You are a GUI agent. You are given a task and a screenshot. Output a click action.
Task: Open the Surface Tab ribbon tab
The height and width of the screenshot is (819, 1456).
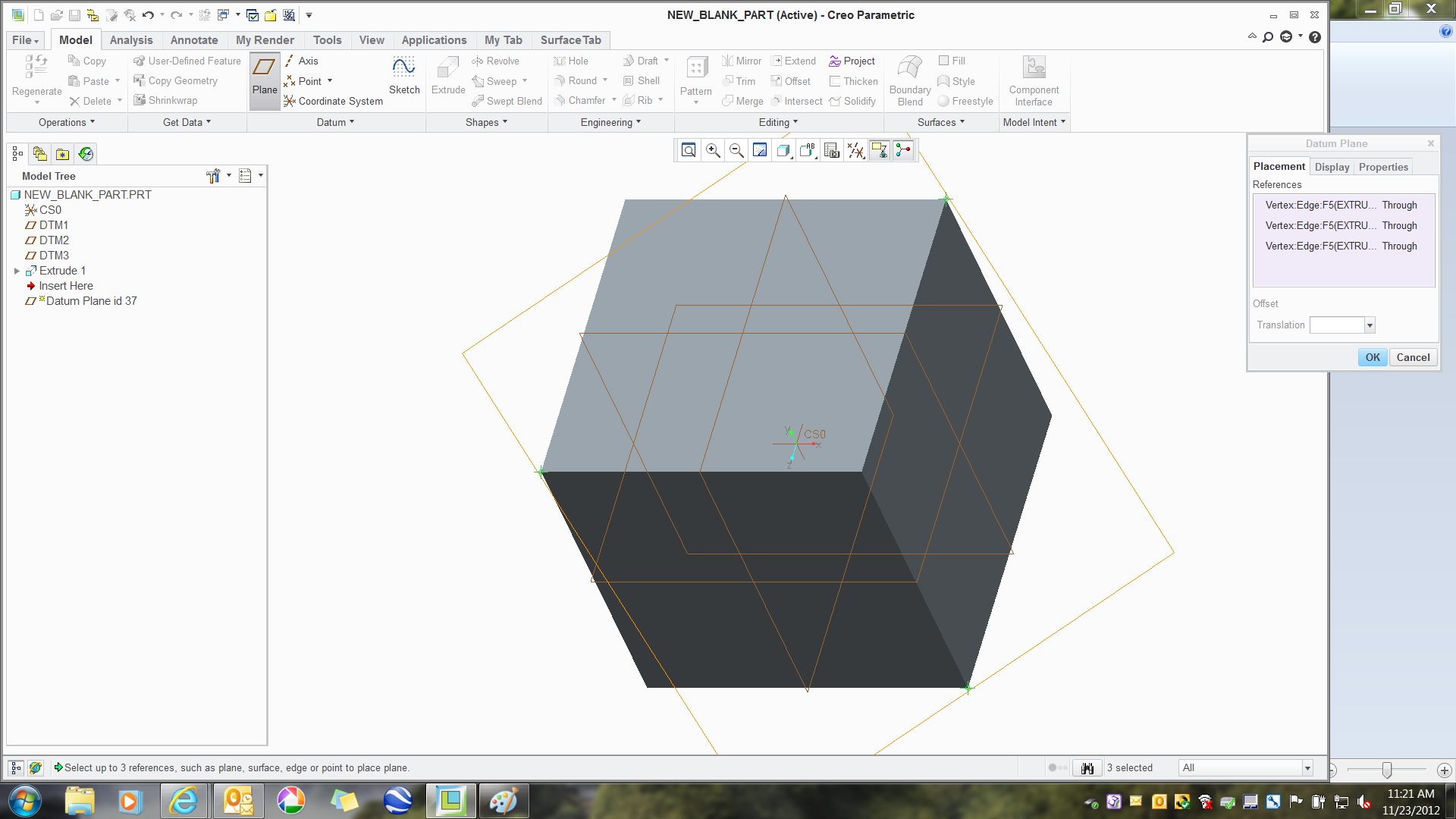570,40
